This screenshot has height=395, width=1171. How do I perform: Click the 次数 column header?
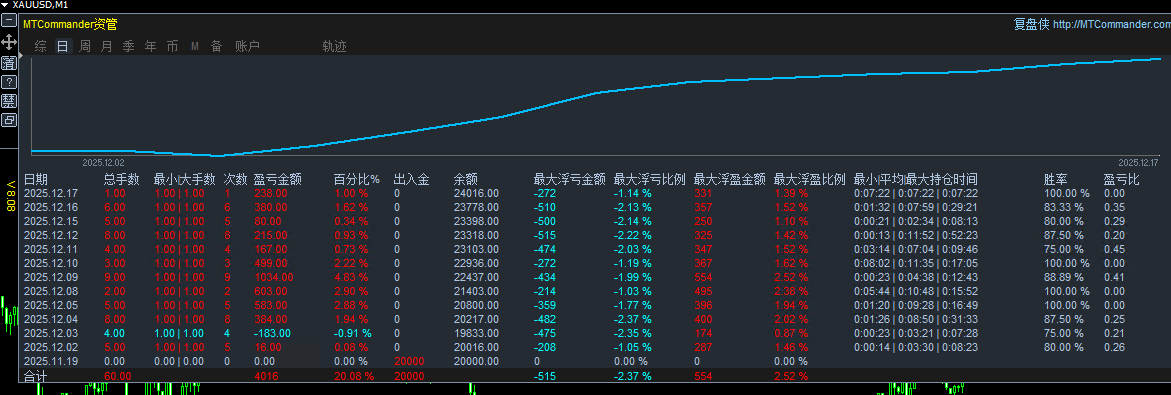coord(236,179)
